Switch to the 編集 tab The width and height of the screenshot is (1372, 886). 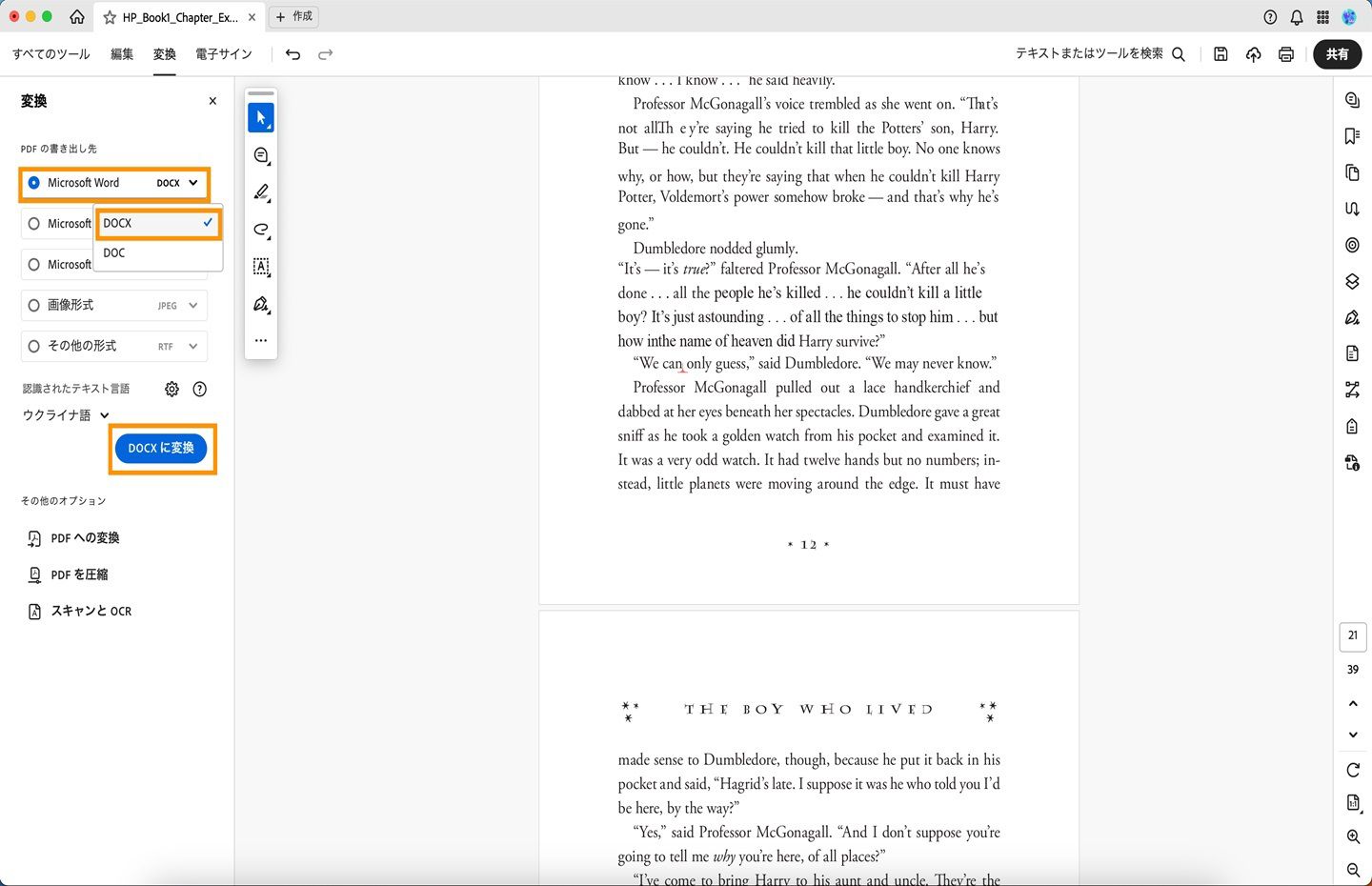122,54
